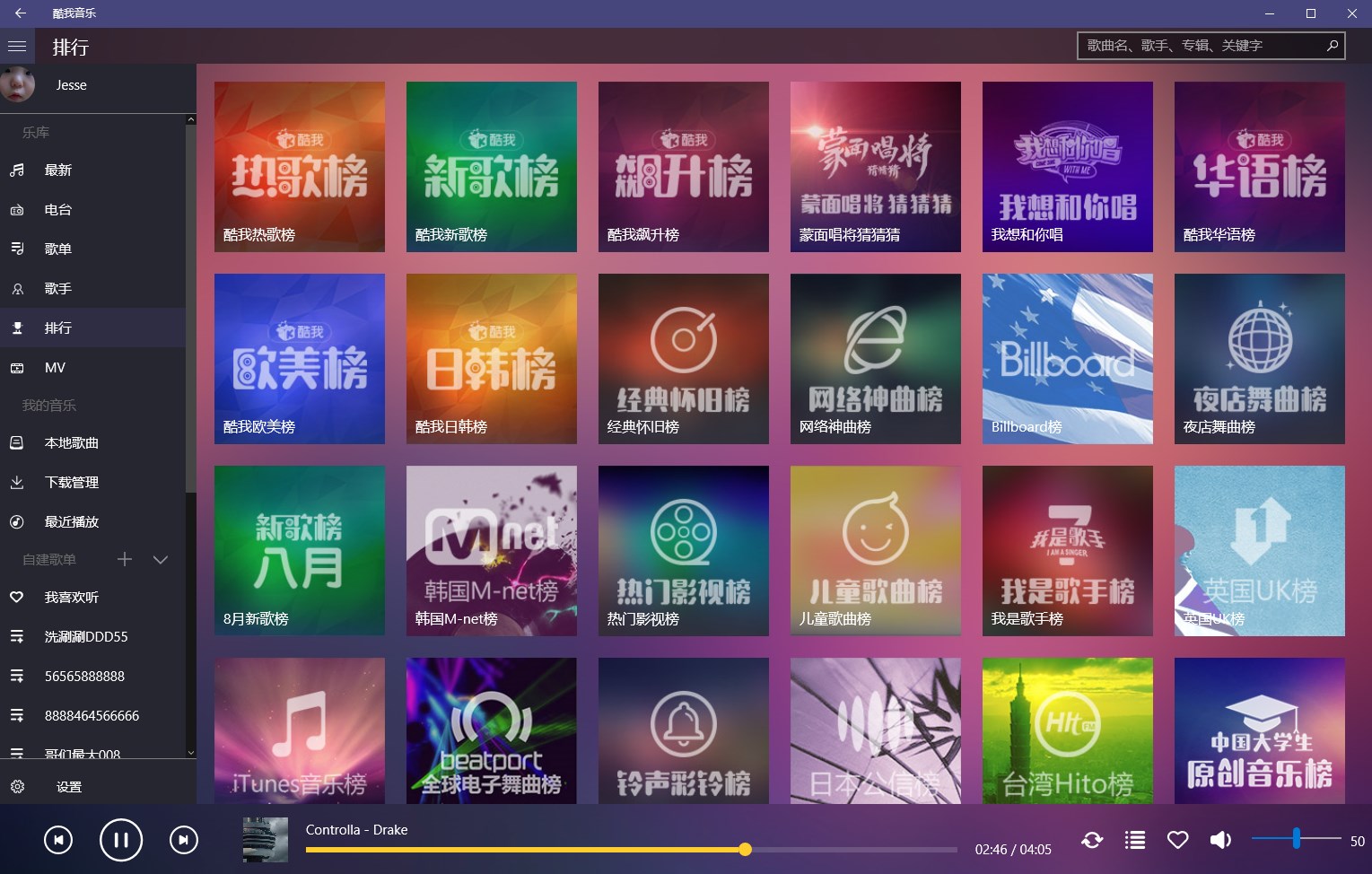Open the 经典怀旧榜 chart
The width and height of the screenshot is (1372, 874).
click(684, 359)
